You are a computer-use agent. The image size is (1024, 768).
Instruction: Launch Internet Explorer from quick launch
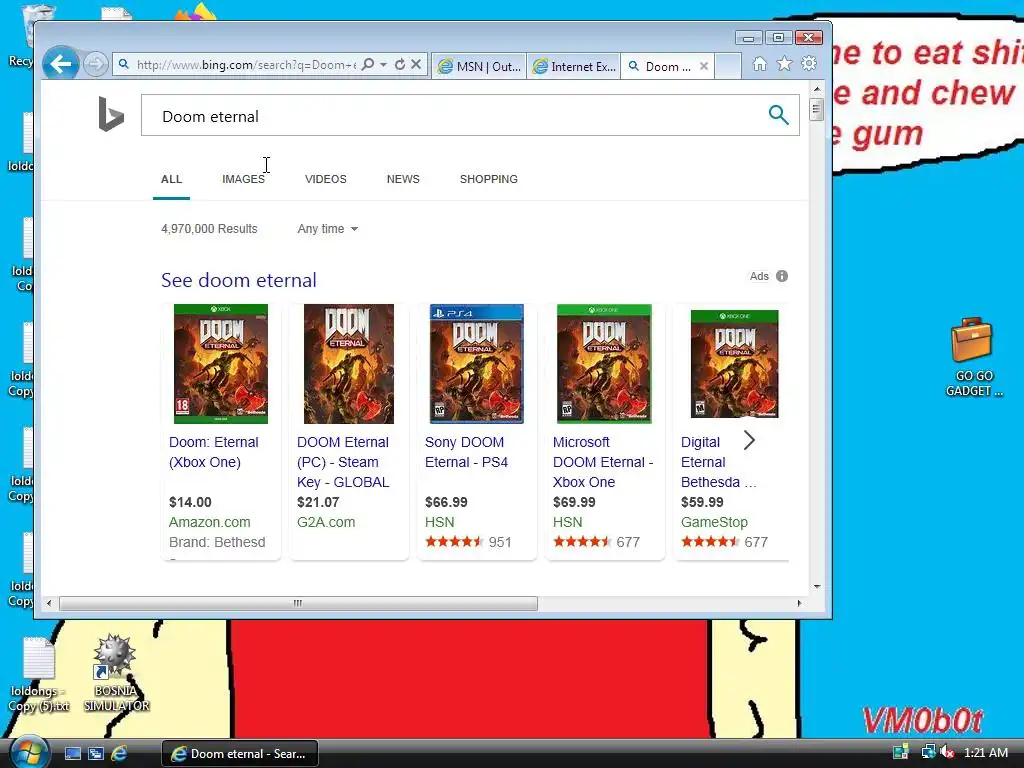[x=120, y=754]
